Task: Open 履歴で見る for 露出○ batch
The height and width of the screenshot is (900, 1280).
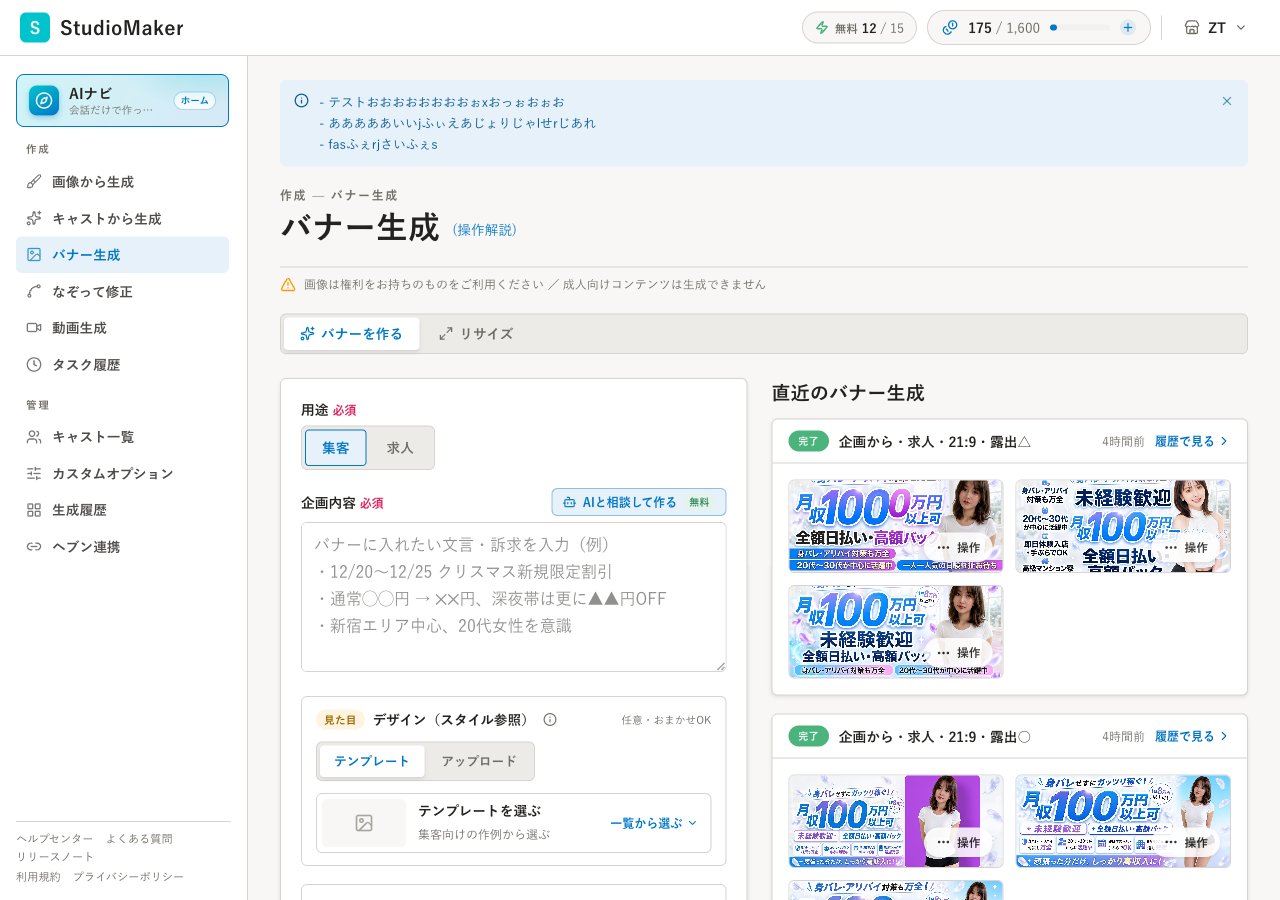Action: pos(1192,736)
